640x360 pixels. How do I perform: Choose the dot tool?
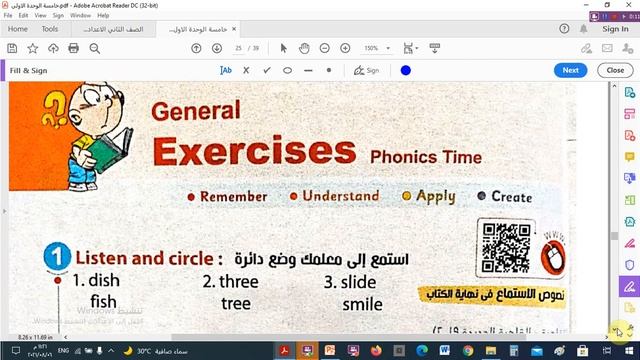click(329, 70)
